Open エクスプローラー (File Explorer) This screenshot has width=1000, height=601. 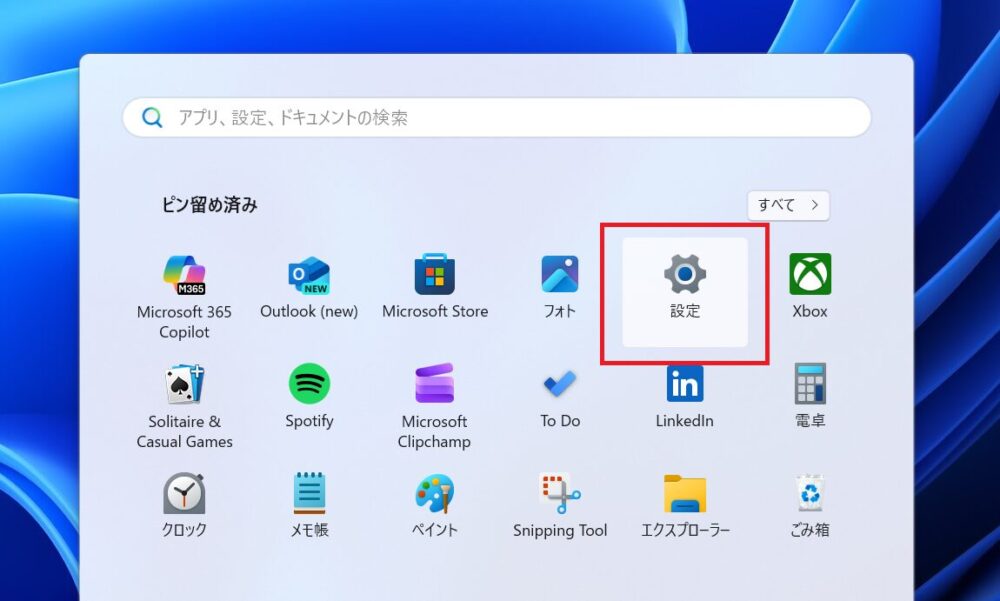(685, 495)
